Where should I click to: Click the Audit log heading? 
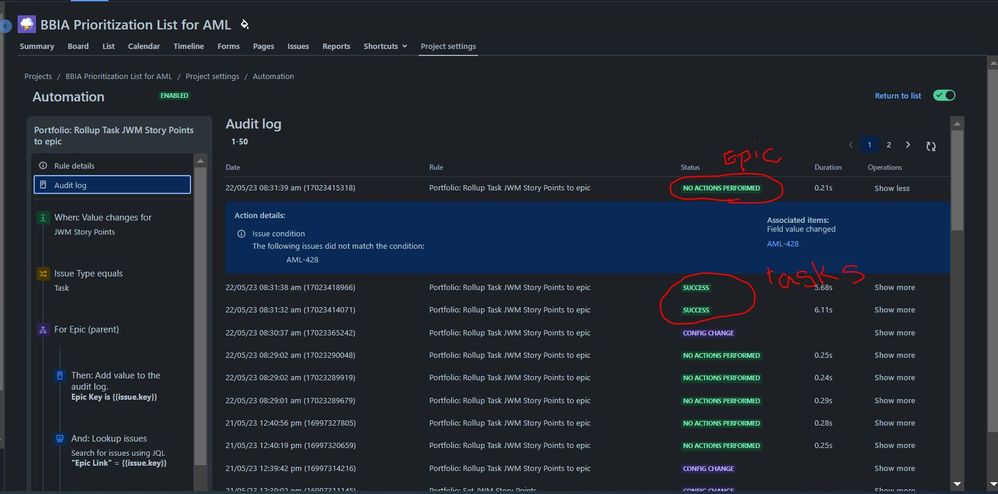click(253, 124)
